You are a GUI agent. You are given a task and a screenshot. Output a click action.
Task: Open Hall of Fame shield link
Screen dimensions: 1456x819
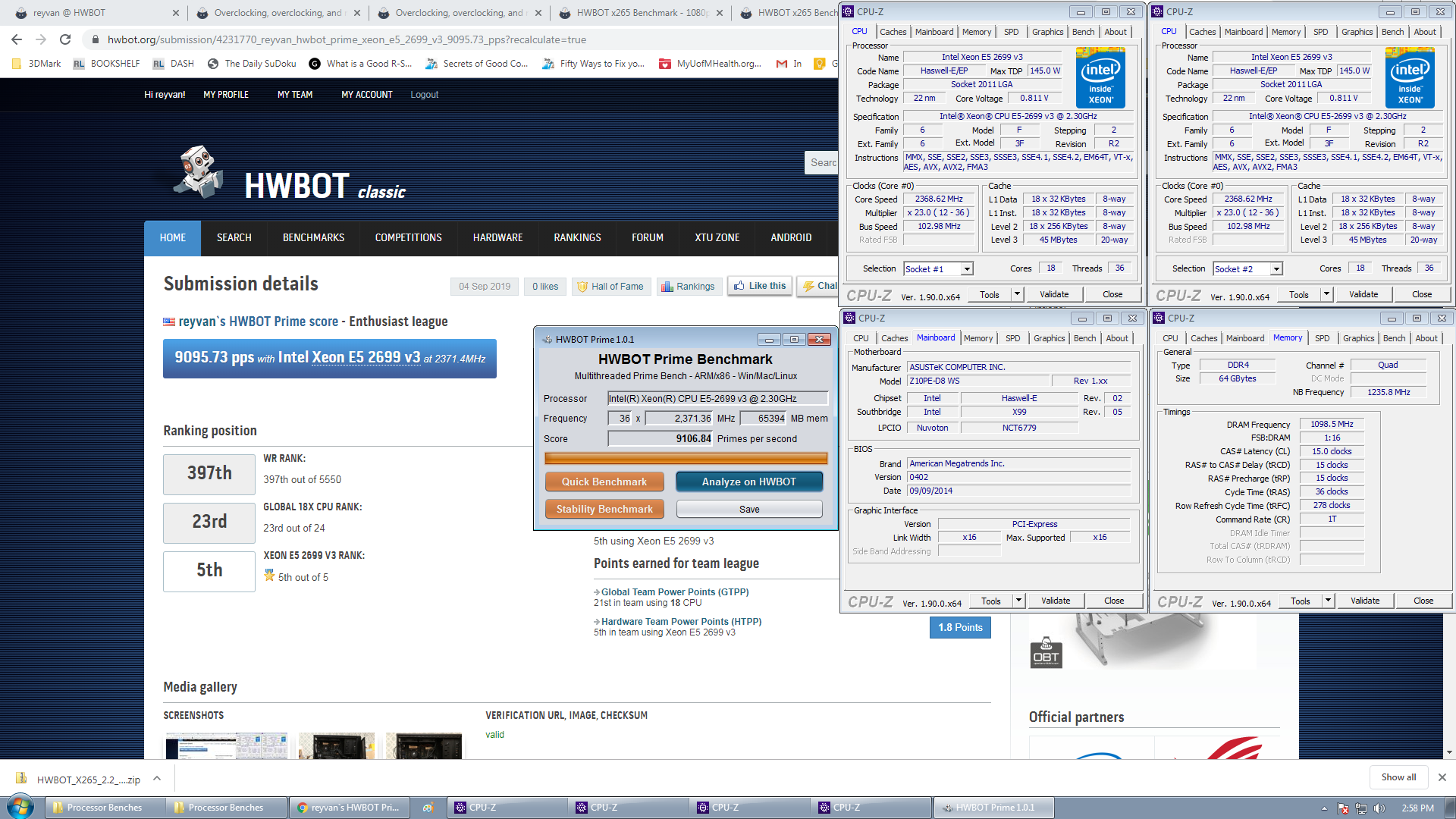pyautogui.click(x=610, y=287)
